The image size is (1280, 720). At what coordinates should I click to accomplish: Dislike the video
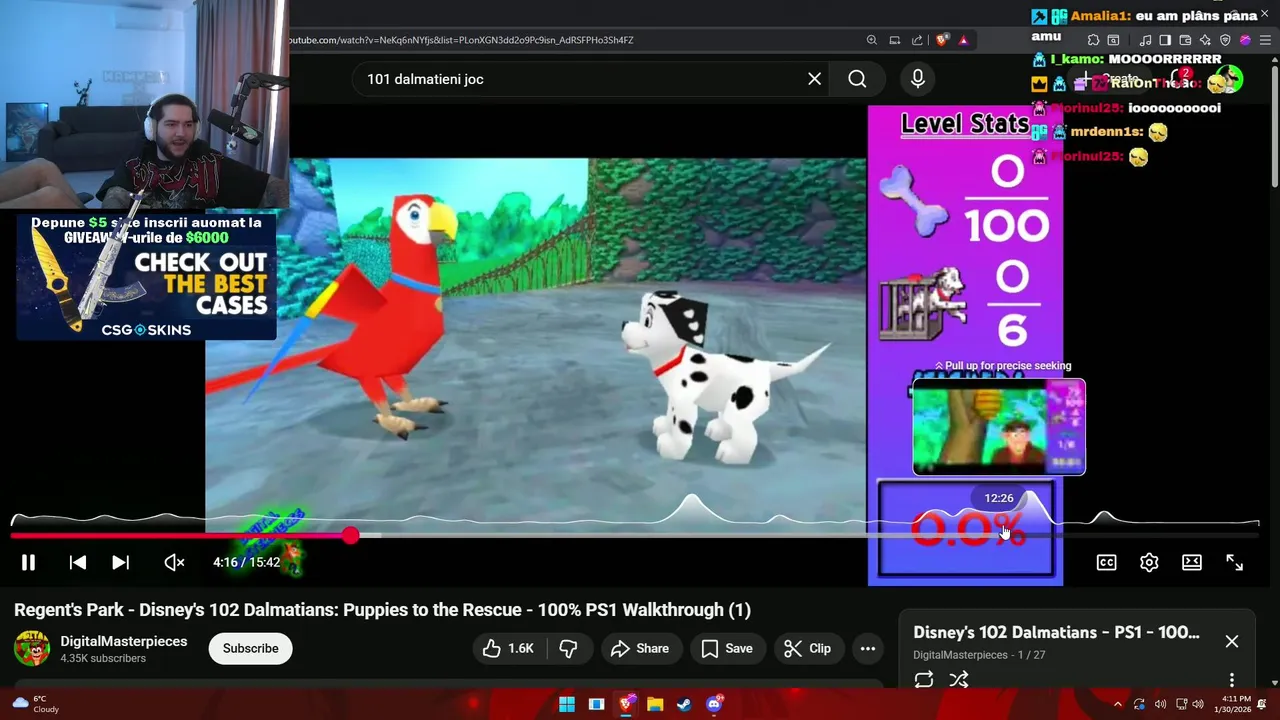(x=568, y=648)
